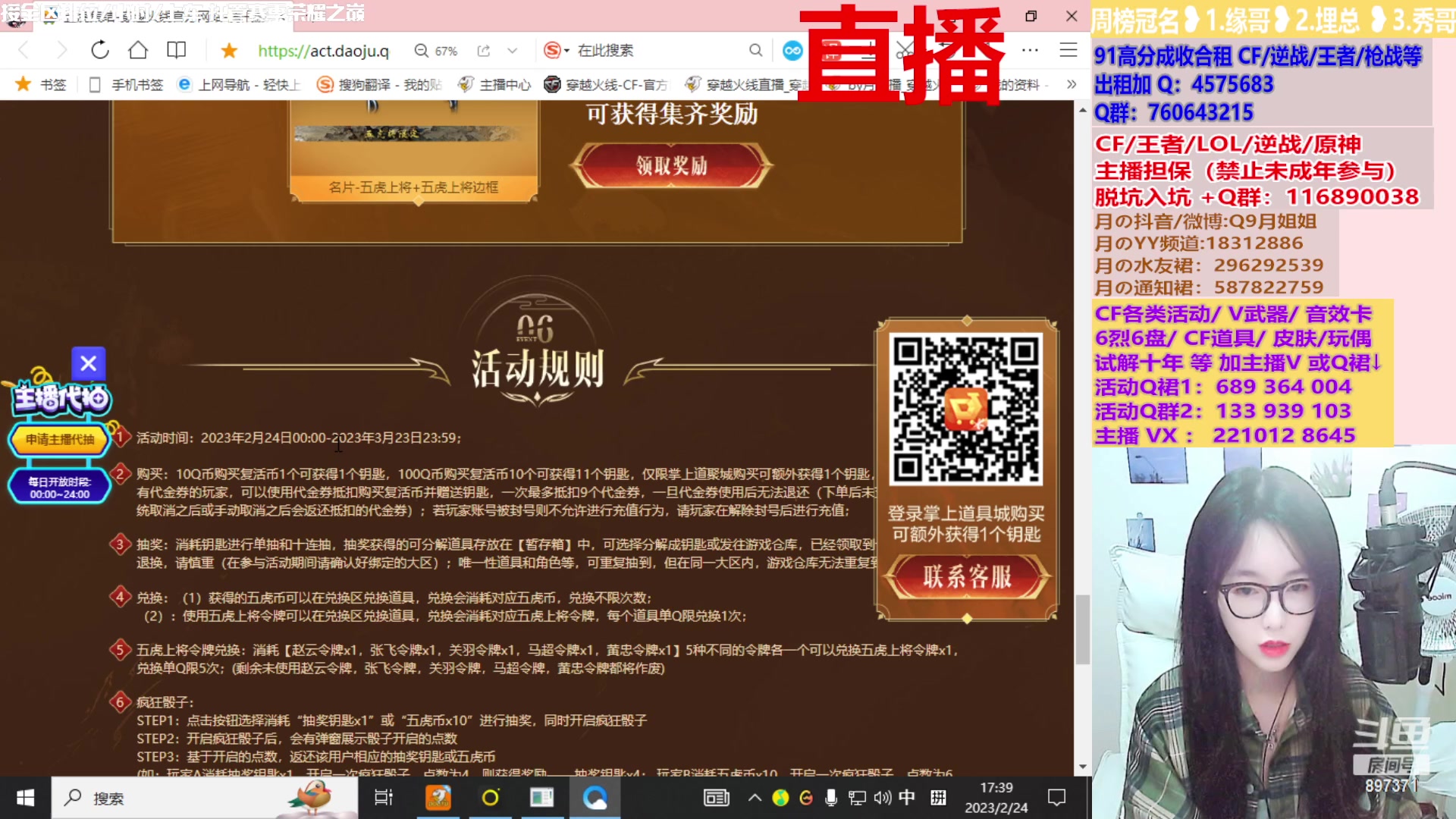Toggle the 中 input method indicator
This screenshot has height=819, width=1456.
point(907,797)
